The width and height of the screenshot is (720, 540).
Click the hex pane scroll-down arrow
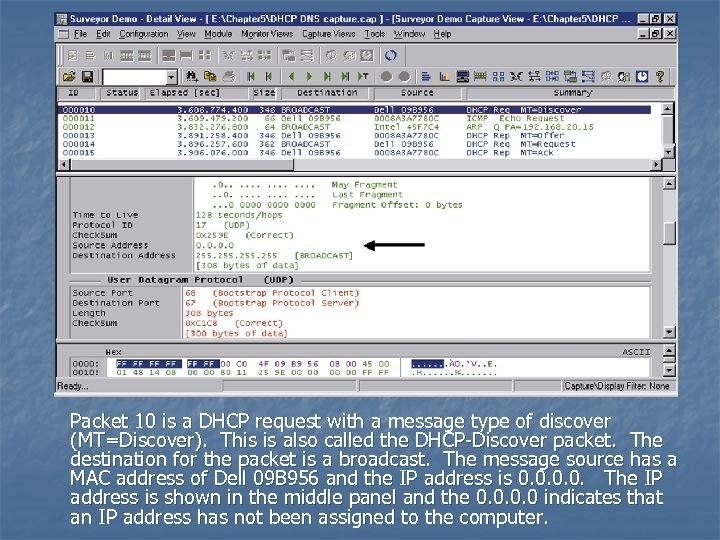tap(669, 370)
